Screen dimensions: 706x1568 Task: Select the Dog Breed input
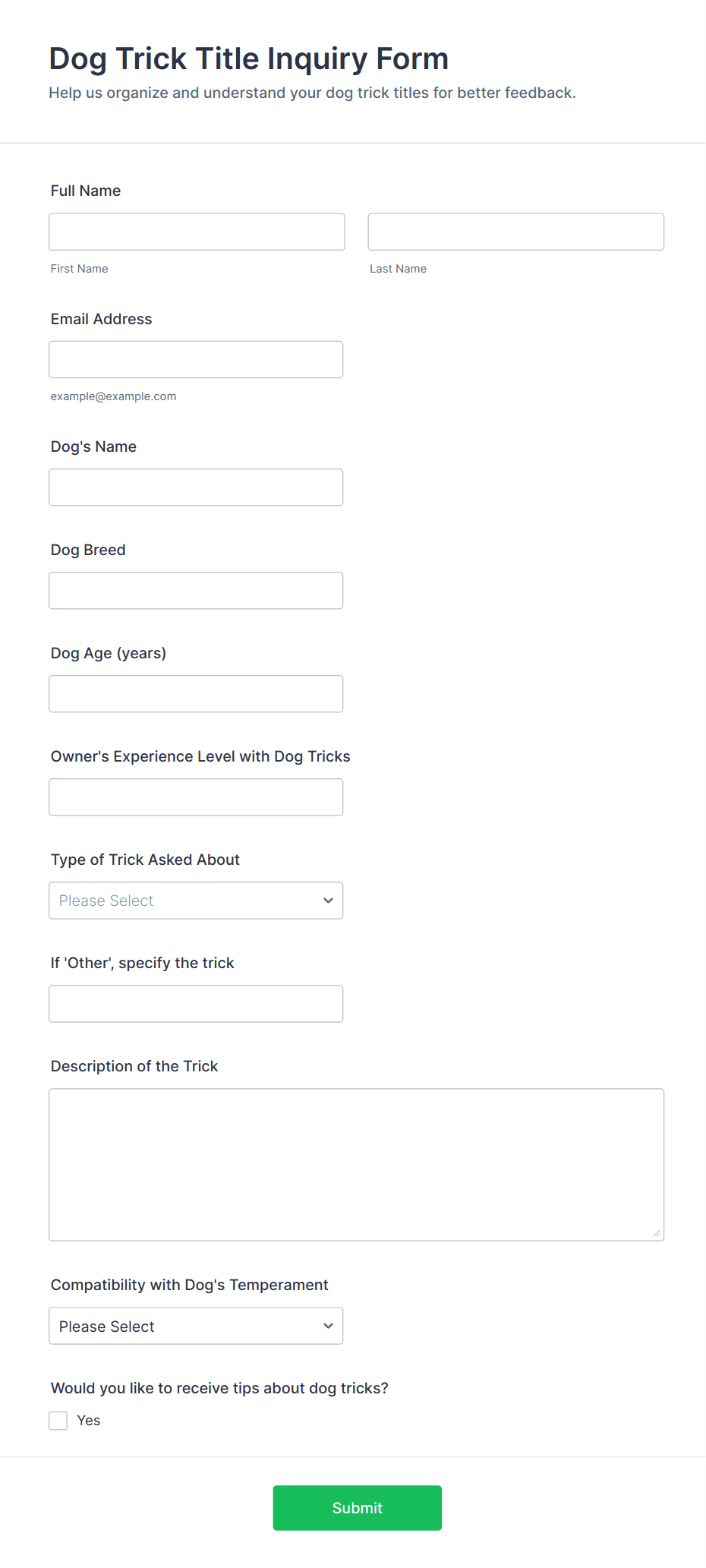(196, 590)
